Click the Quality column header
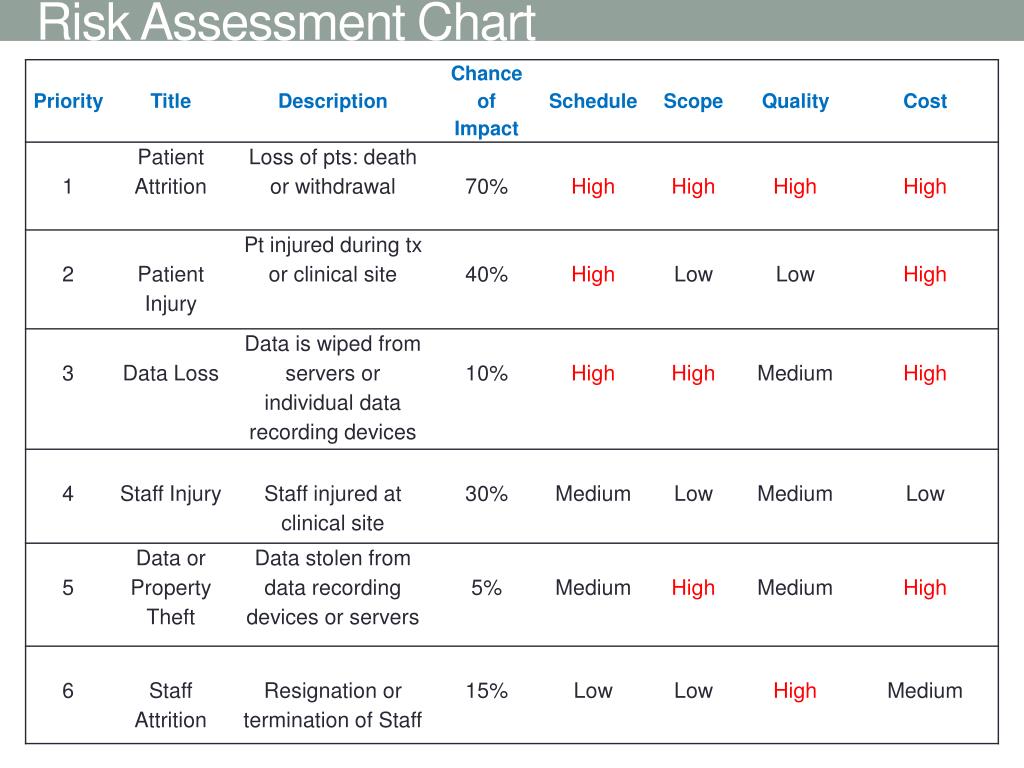This screenshot has width=1024, height=768. [x=795, y=101]
